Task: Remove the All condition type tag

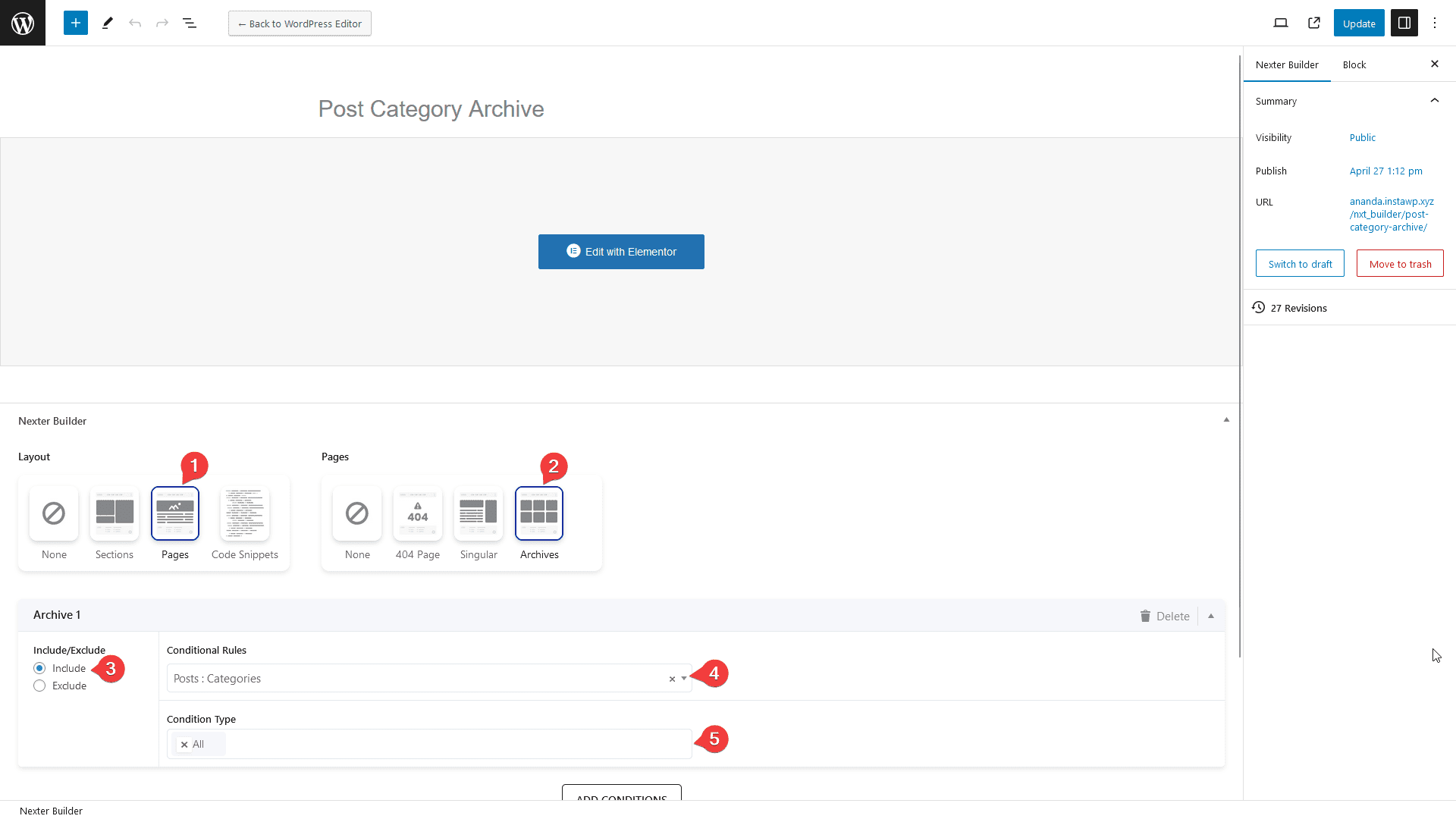Action: (184, 745)
